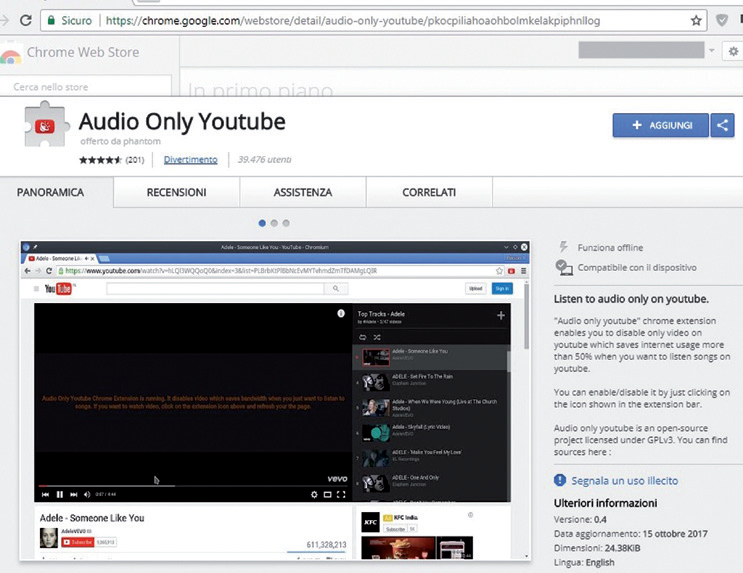Image resolution: width=743 pixels, height=573 pixels.
Task: Select 'Adele - Skyfall (Lyric Video)' item
Action: tap(430, 432)
